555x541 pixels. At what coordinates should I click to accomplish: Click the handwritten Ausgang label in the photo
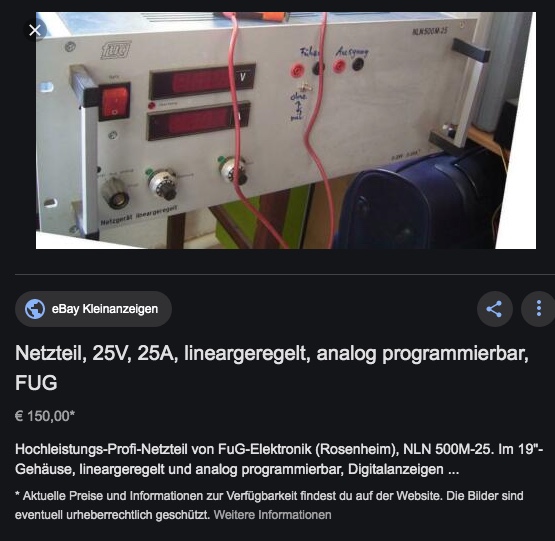click(x=352, y=52)
